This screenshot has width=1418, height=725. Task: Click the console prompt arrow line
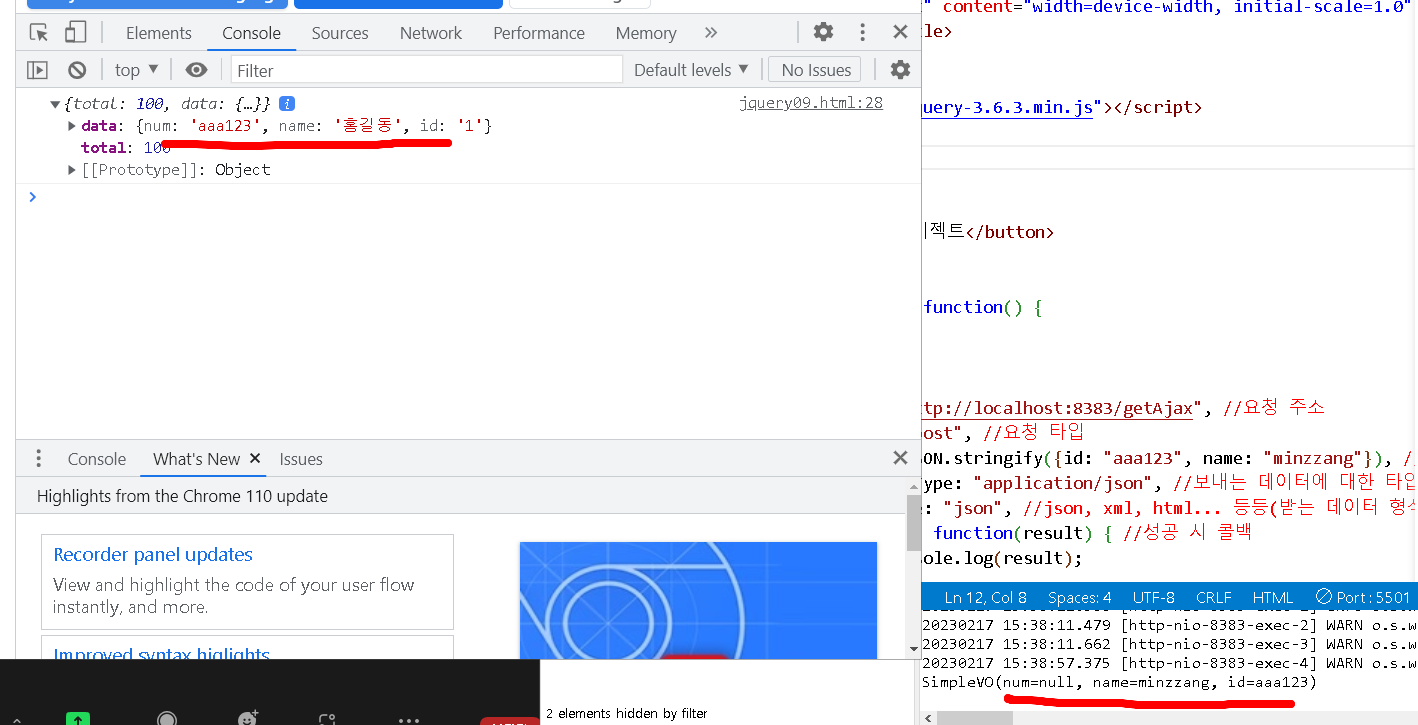(468, 196)
